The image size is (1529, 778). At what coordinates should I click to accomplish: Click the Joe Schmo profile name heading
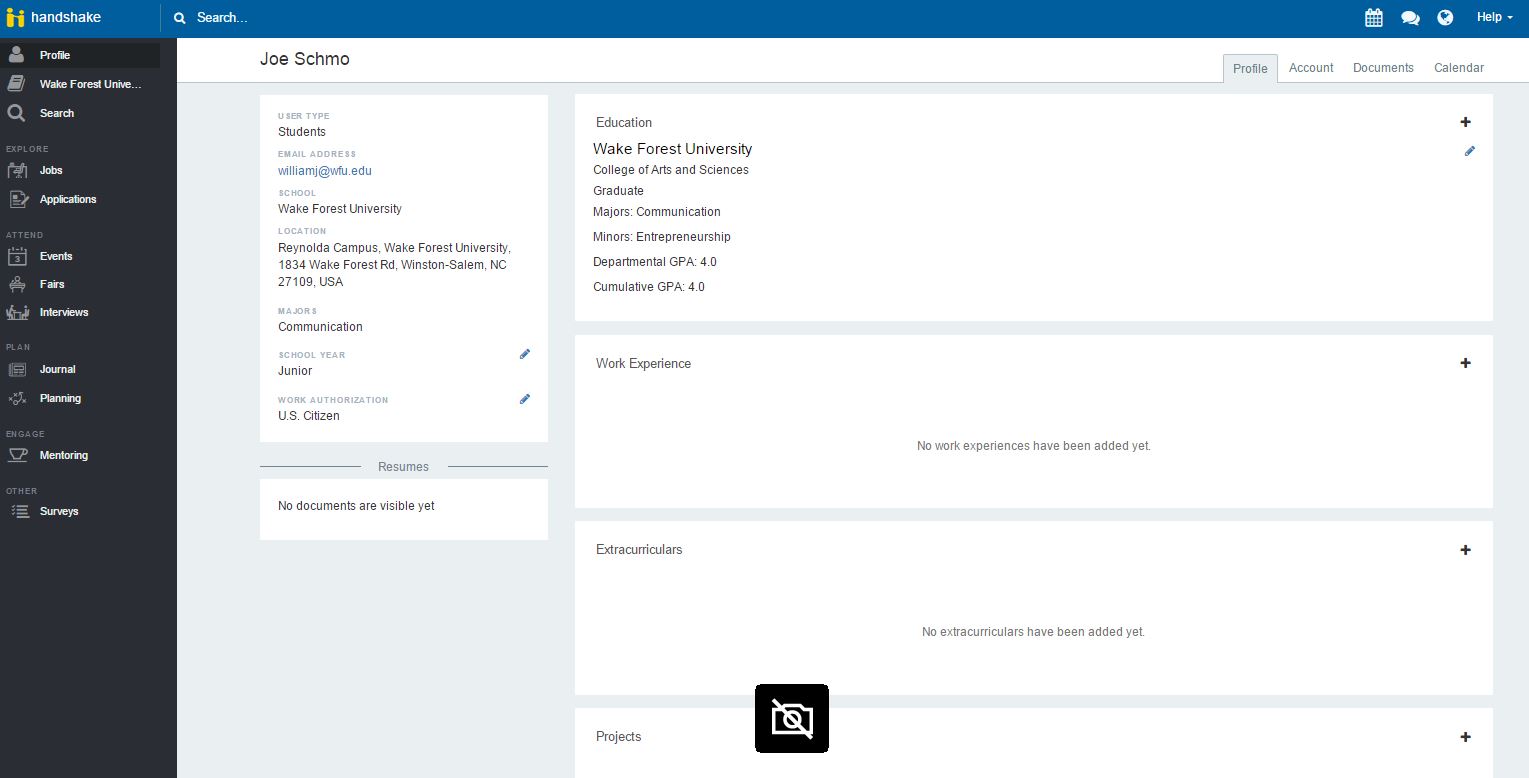(x=305, y=59)
